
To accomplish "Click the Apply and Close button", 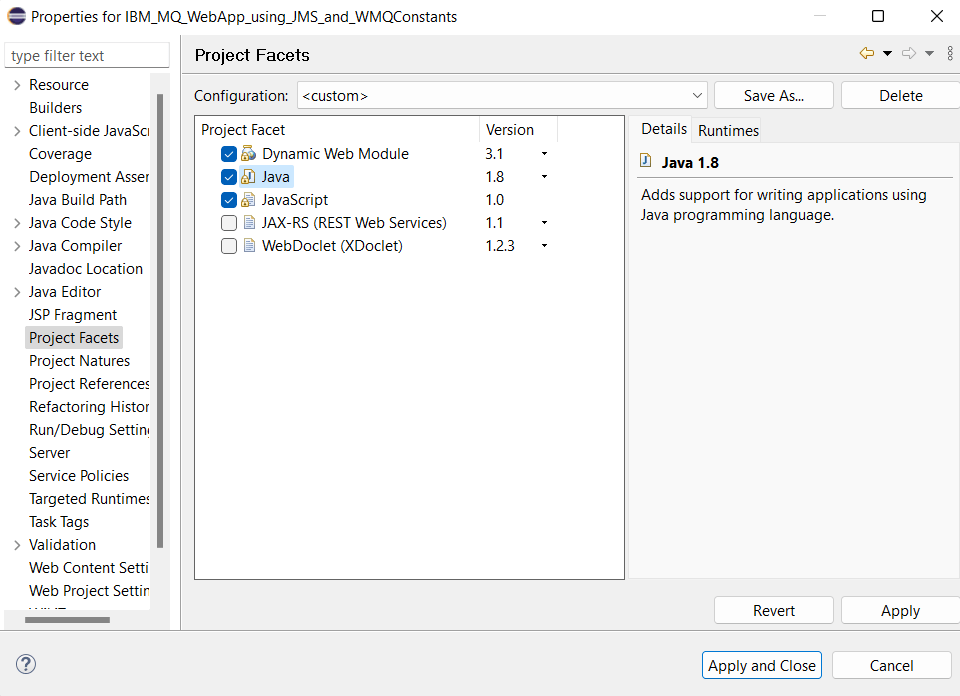I will point(761,665).
